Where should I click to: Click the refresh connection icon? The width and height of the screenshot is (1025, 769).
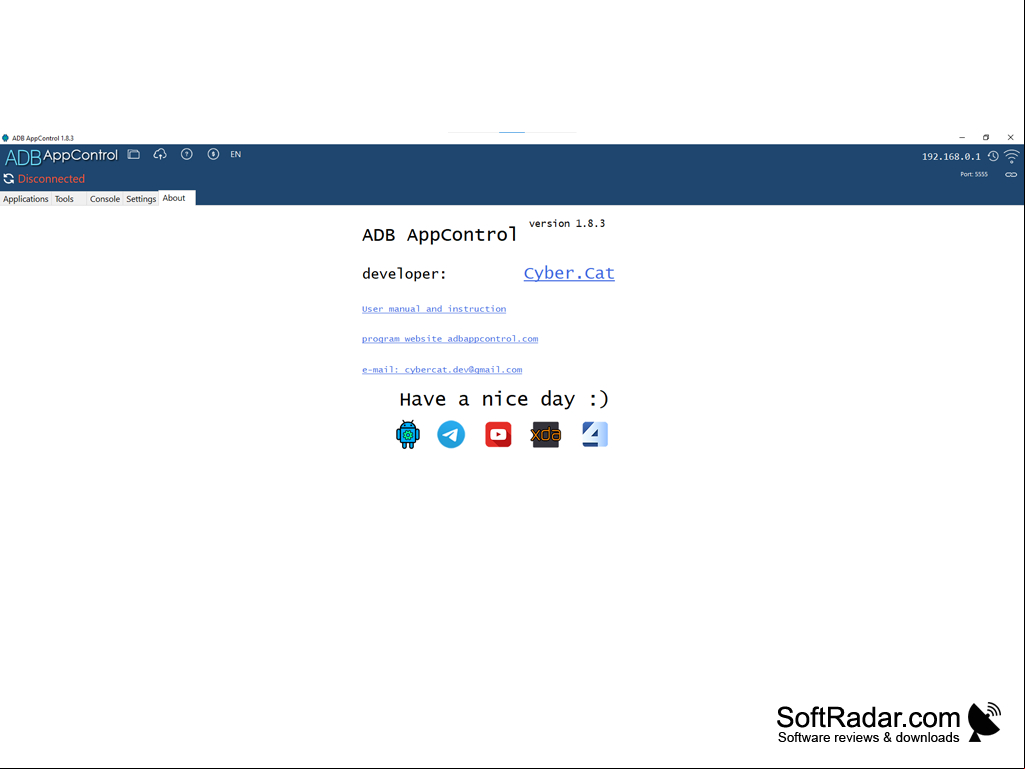tap(8, 179)
